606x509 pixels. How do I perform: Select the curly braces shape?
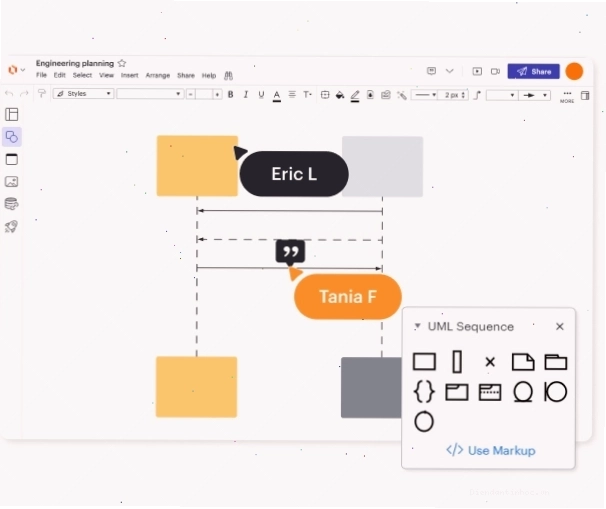tap(424, 392)
